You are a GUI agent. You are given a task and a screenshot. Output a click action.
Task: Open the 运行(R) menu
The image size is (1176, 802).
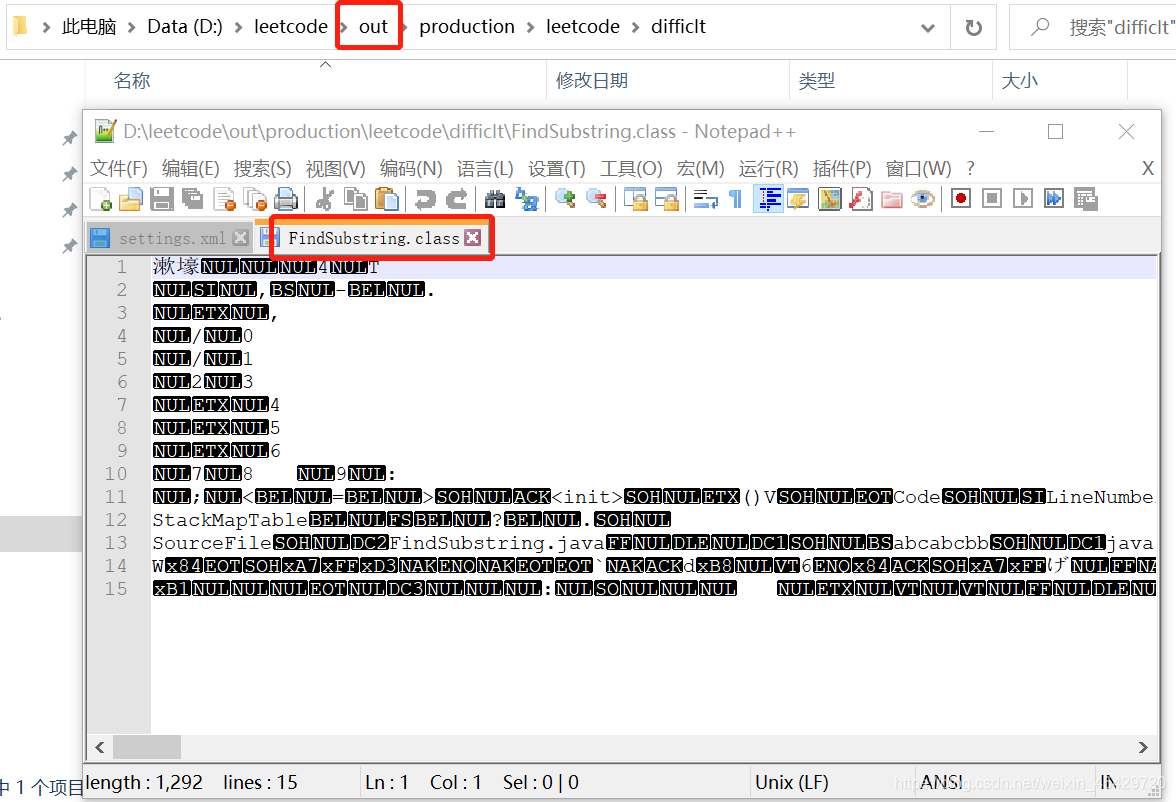tap(768, 168)
